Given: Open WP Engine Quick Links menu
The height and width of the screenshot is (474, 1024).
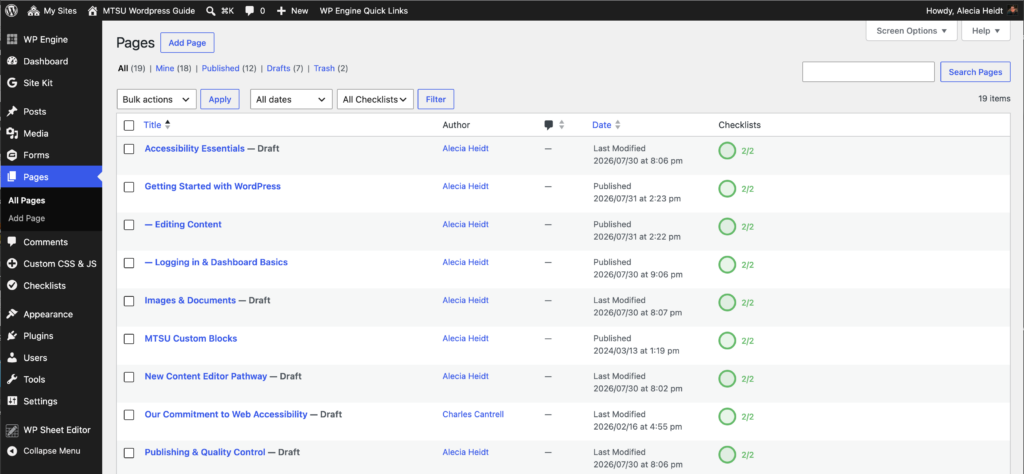Looking at the screenshot, I should pos(364,11).
